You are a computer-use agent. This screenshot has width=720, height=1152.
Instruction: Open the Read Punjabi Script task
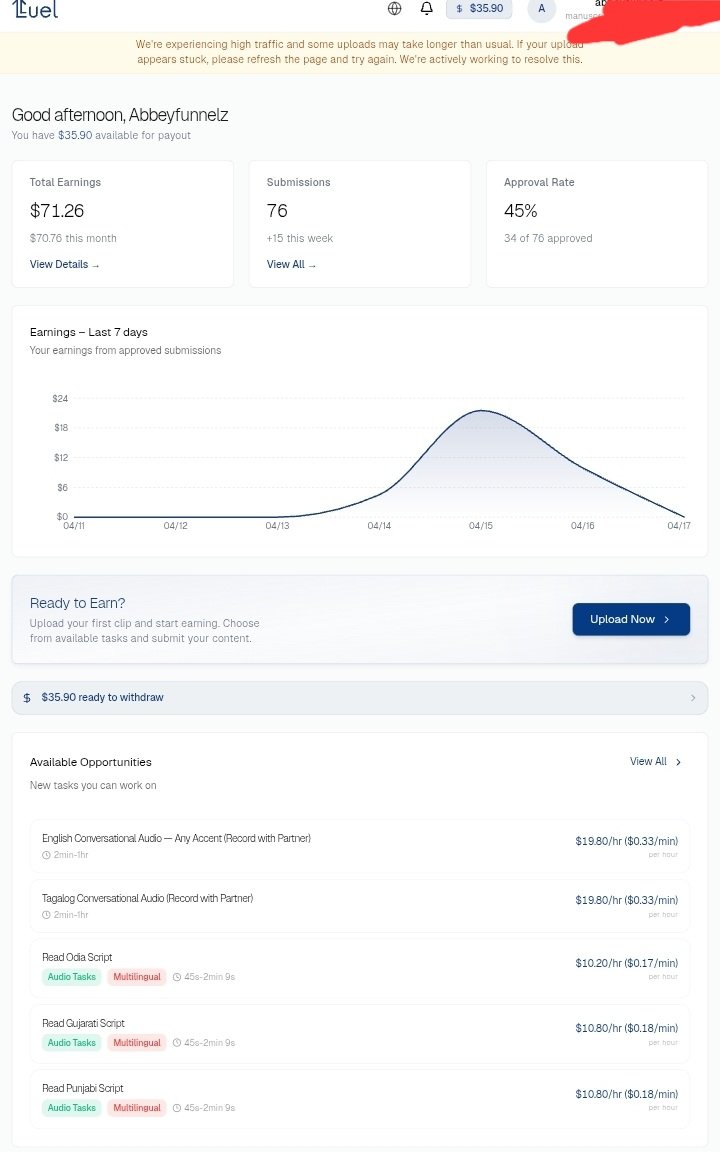[x=360, y=1098]
